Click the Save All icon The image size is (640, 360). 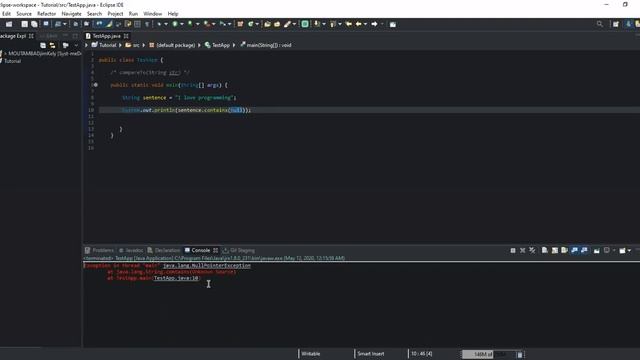pos(34,24)
